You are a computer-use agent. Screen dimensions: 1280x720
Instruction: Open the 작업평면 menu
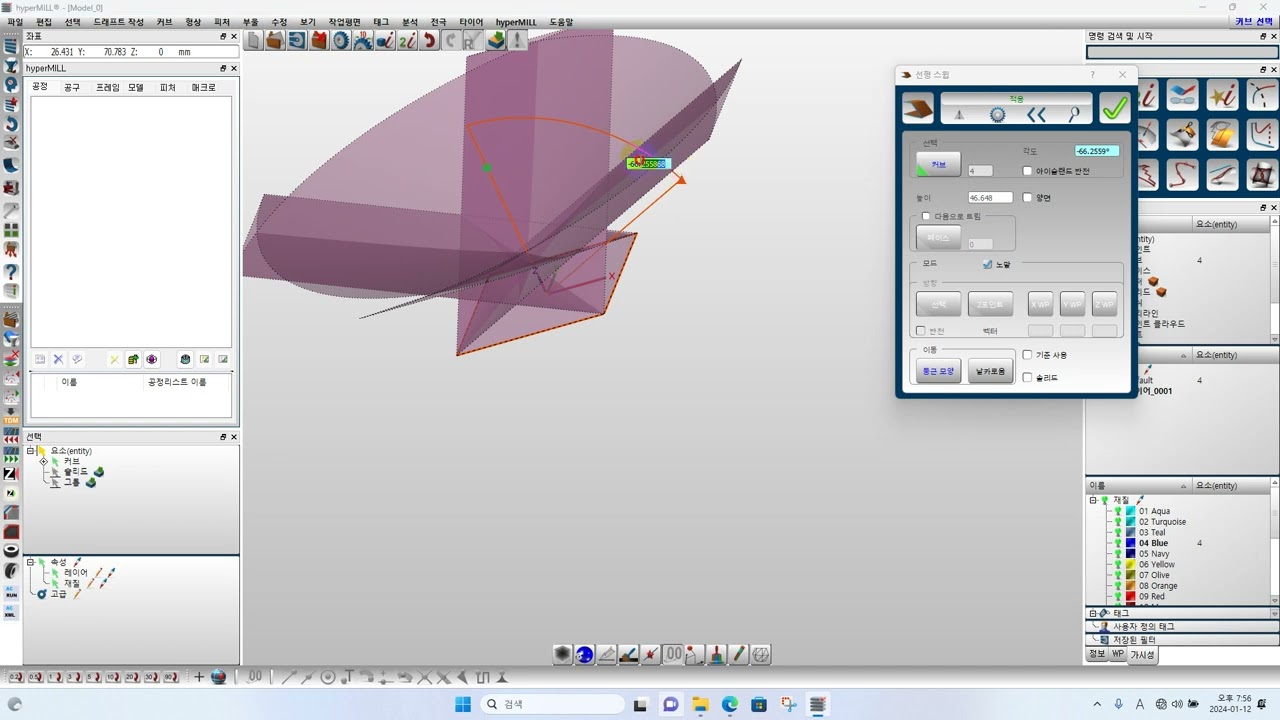coord(345,22)
